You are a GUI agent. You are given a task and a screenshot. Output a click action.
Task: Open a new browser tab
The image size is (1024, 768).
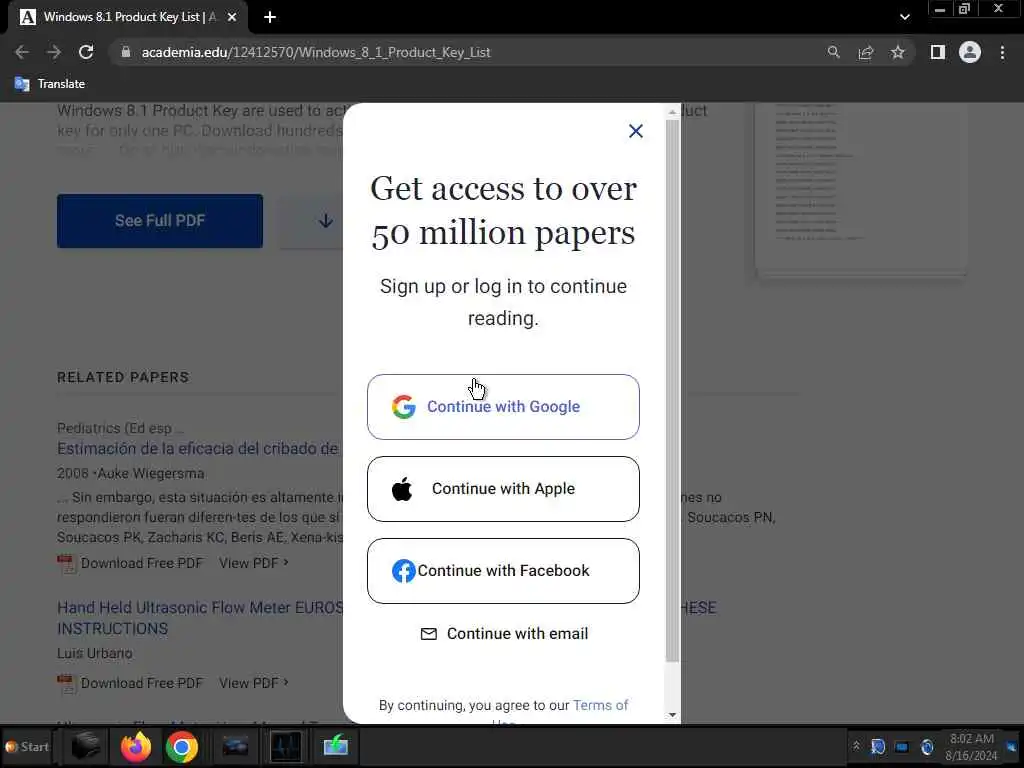tap(270, 17)
